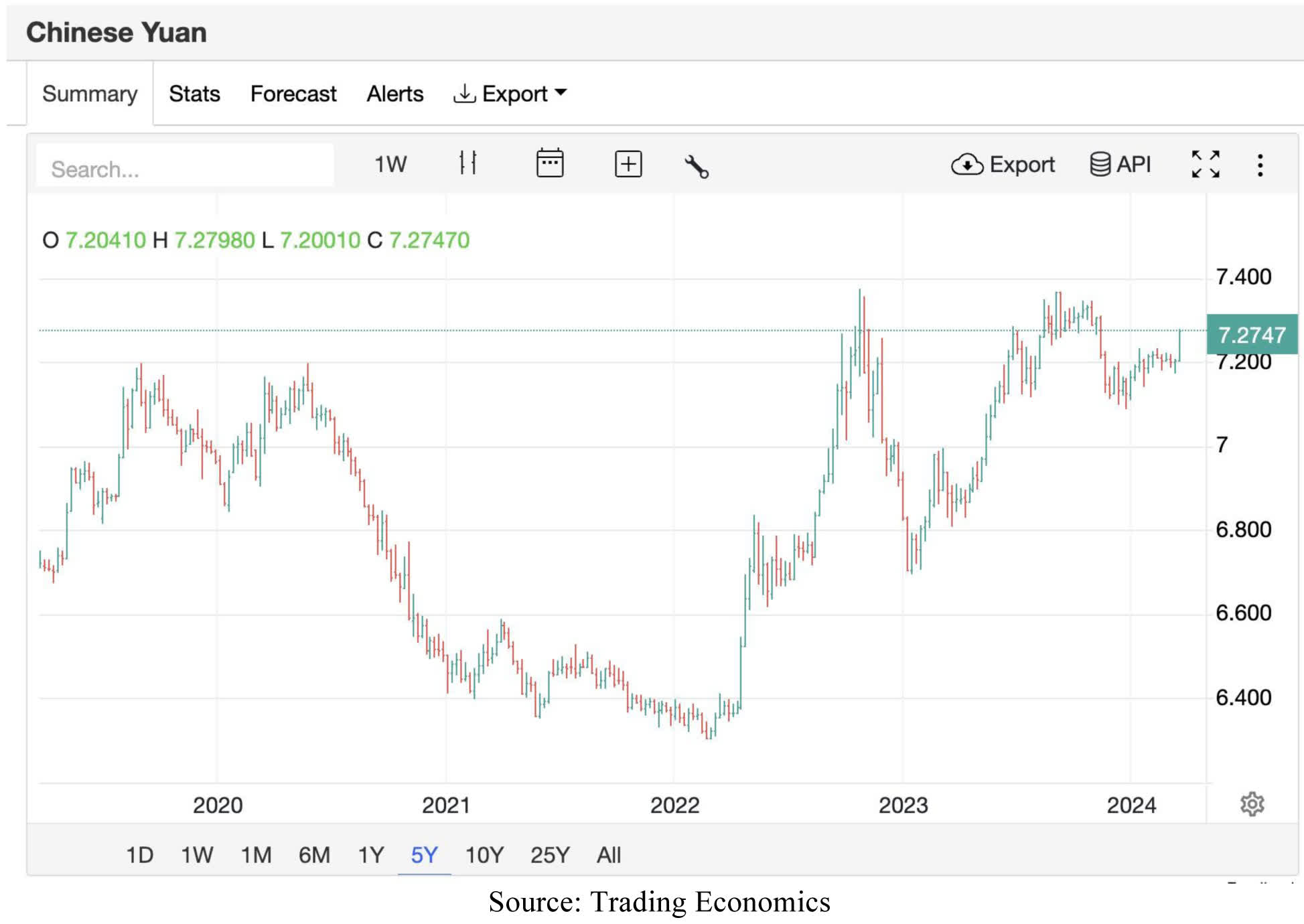Enable the 25Y time range view
Screen dimensions: 1304x924
coord(549,855)
